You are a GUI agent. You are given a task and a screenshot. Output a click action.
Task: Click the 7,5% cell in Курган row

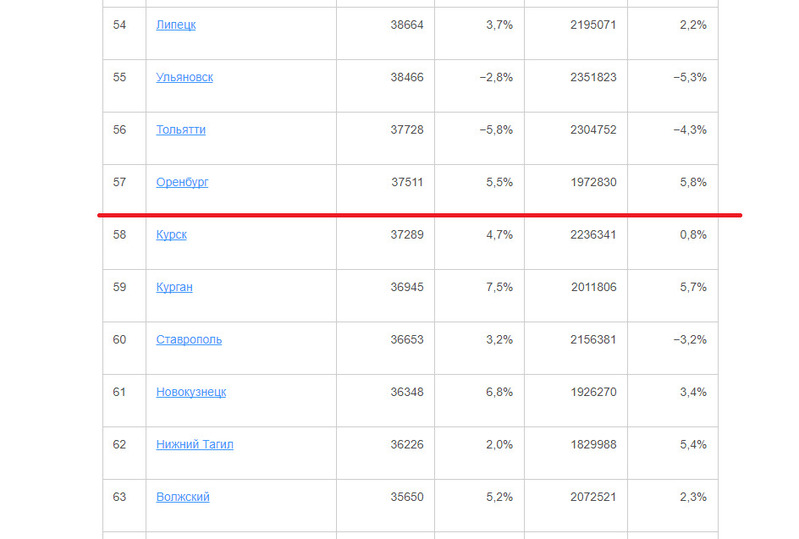click(498, 287)
